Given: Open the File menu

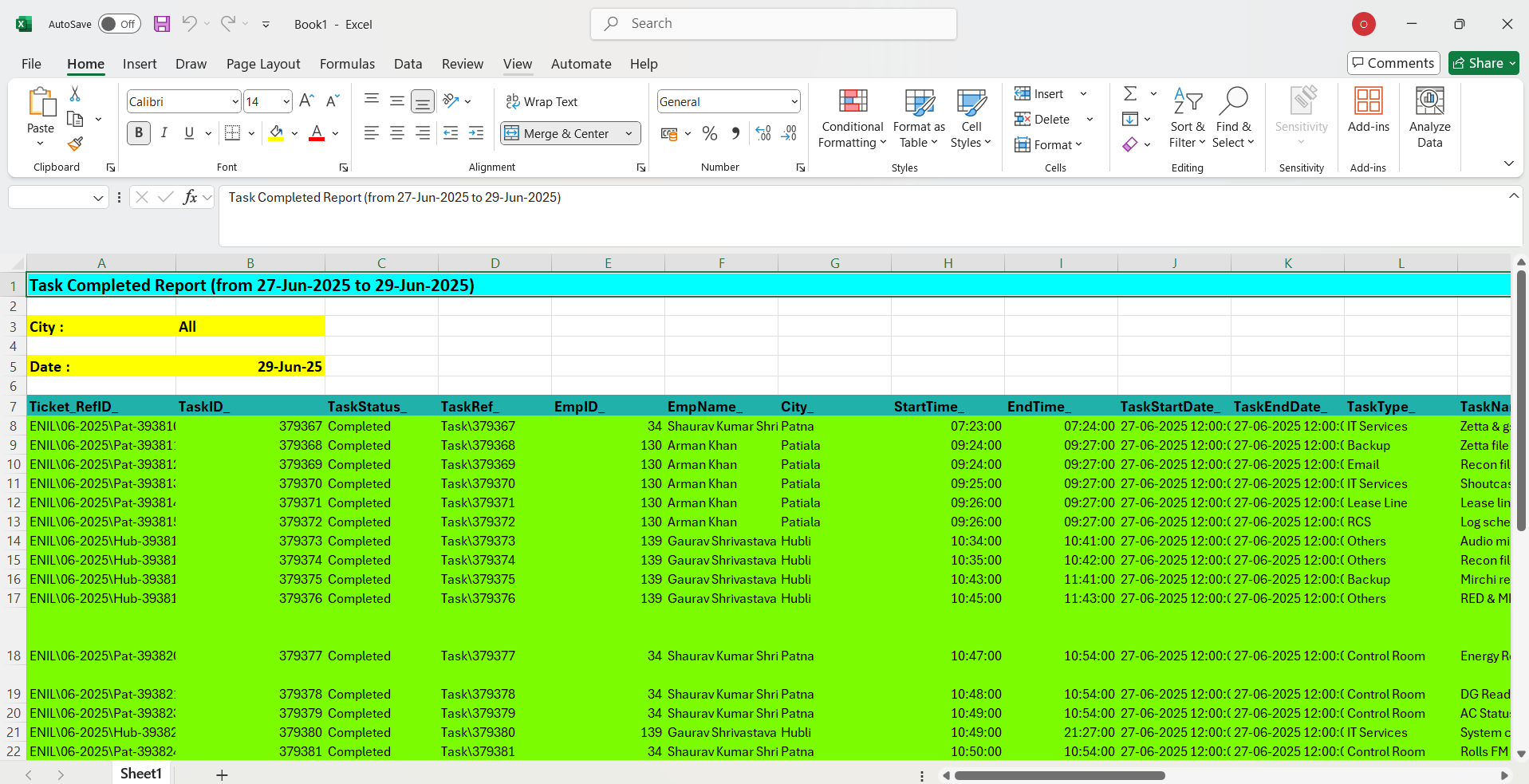Looking at the screenshot, I should (x=31, y=64).
